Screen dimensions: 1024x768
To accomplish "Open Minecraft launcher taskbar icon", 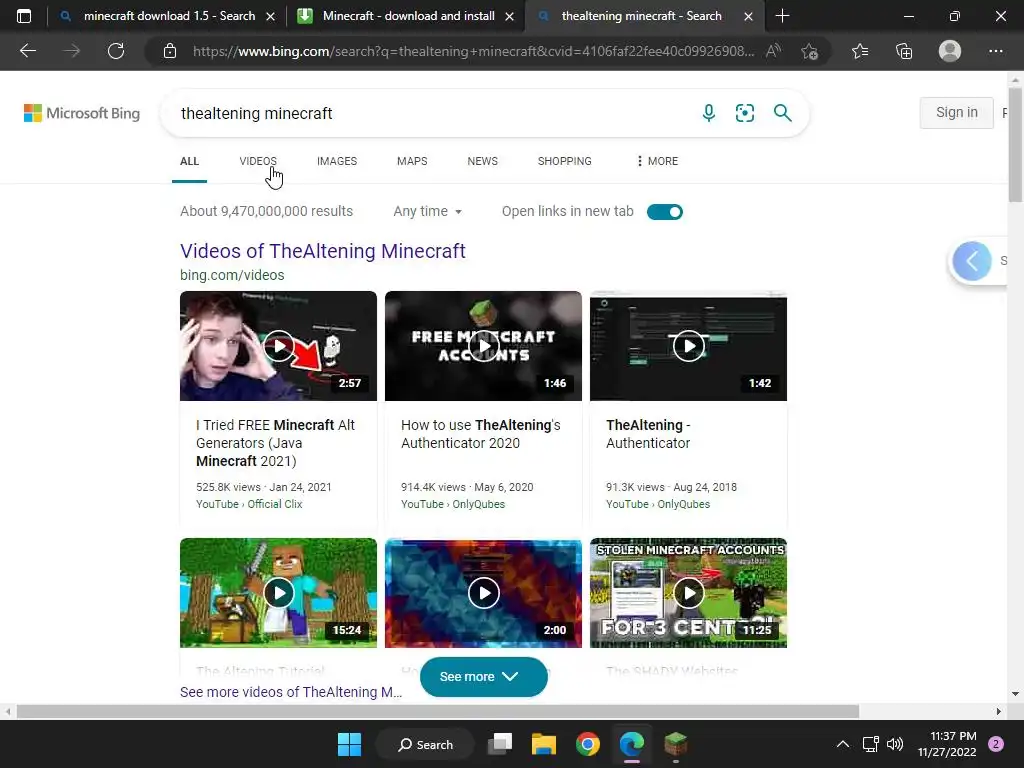I will click(x=676, y=744).
